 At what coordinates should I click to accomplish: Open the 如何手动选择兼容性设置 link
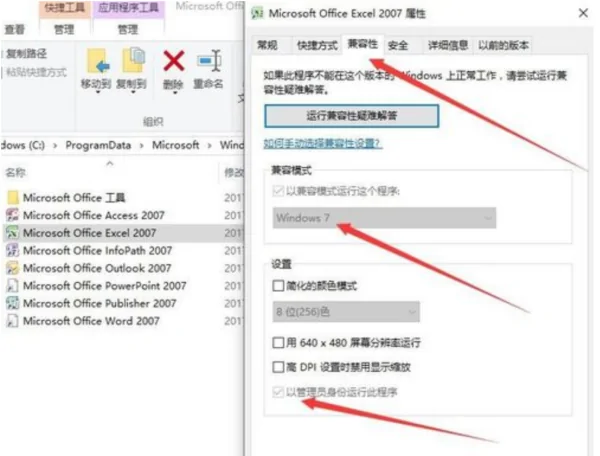323,143
